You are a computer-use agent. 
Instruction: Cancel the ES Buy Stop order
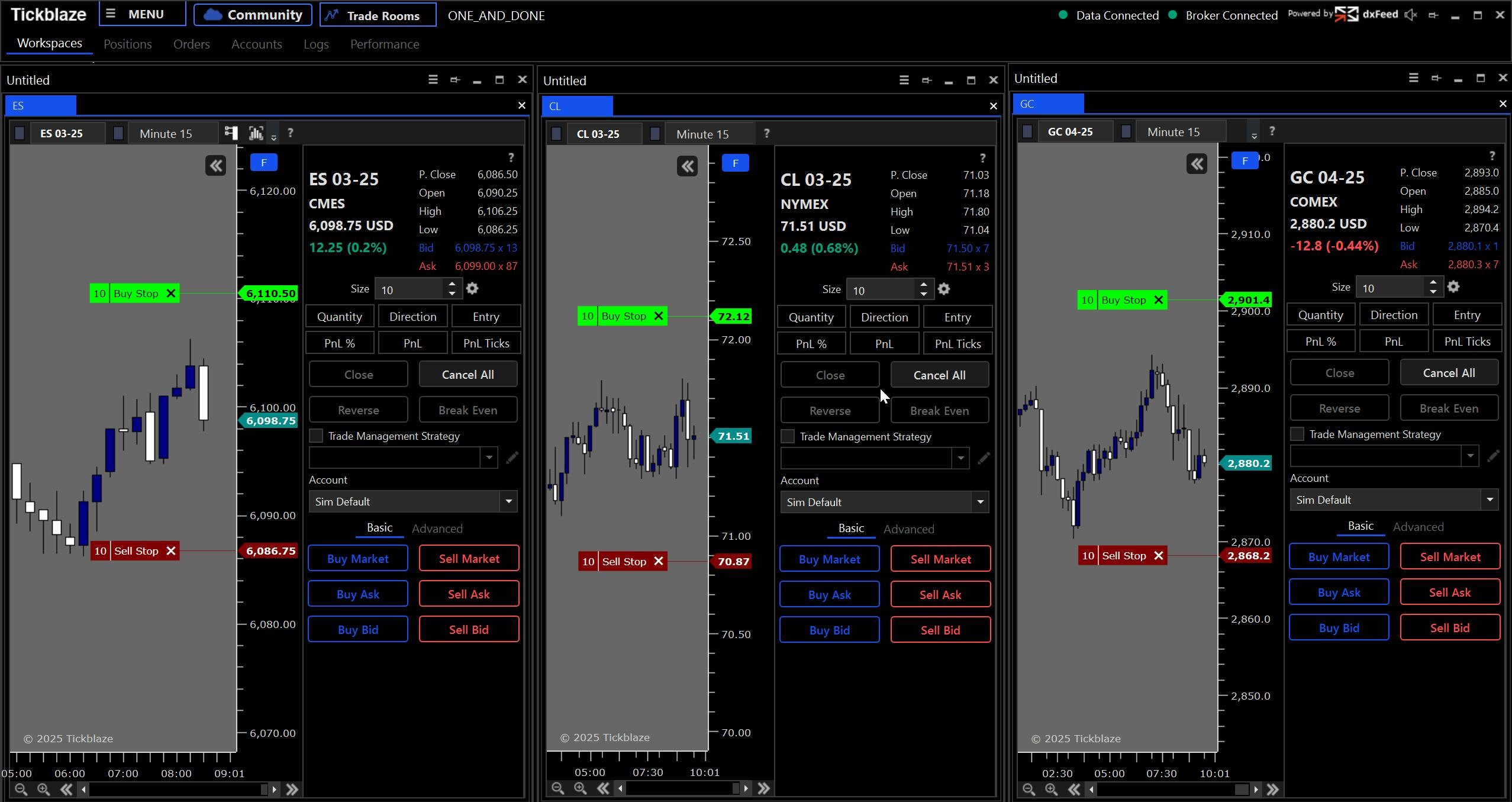pos(171,294)
